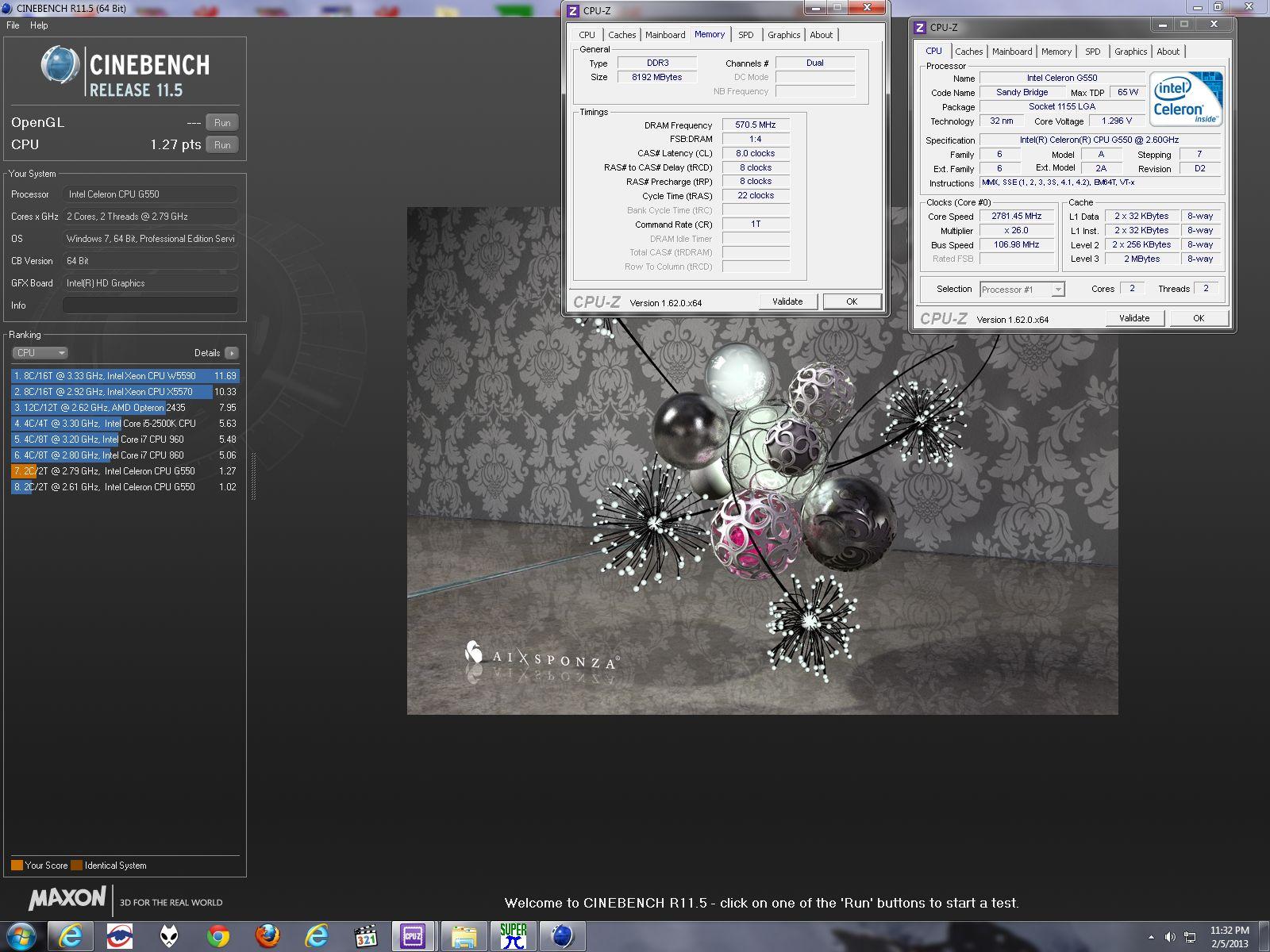The image size is (1270, 952).
Task: Click the rendered AixSponza scene image
Action: point(762,461)
